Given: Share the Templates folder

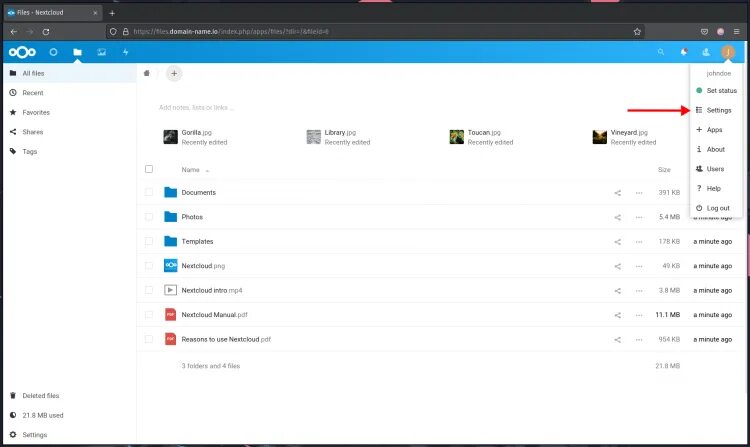Looking at the screenshot, I should (x=618, y=241).
